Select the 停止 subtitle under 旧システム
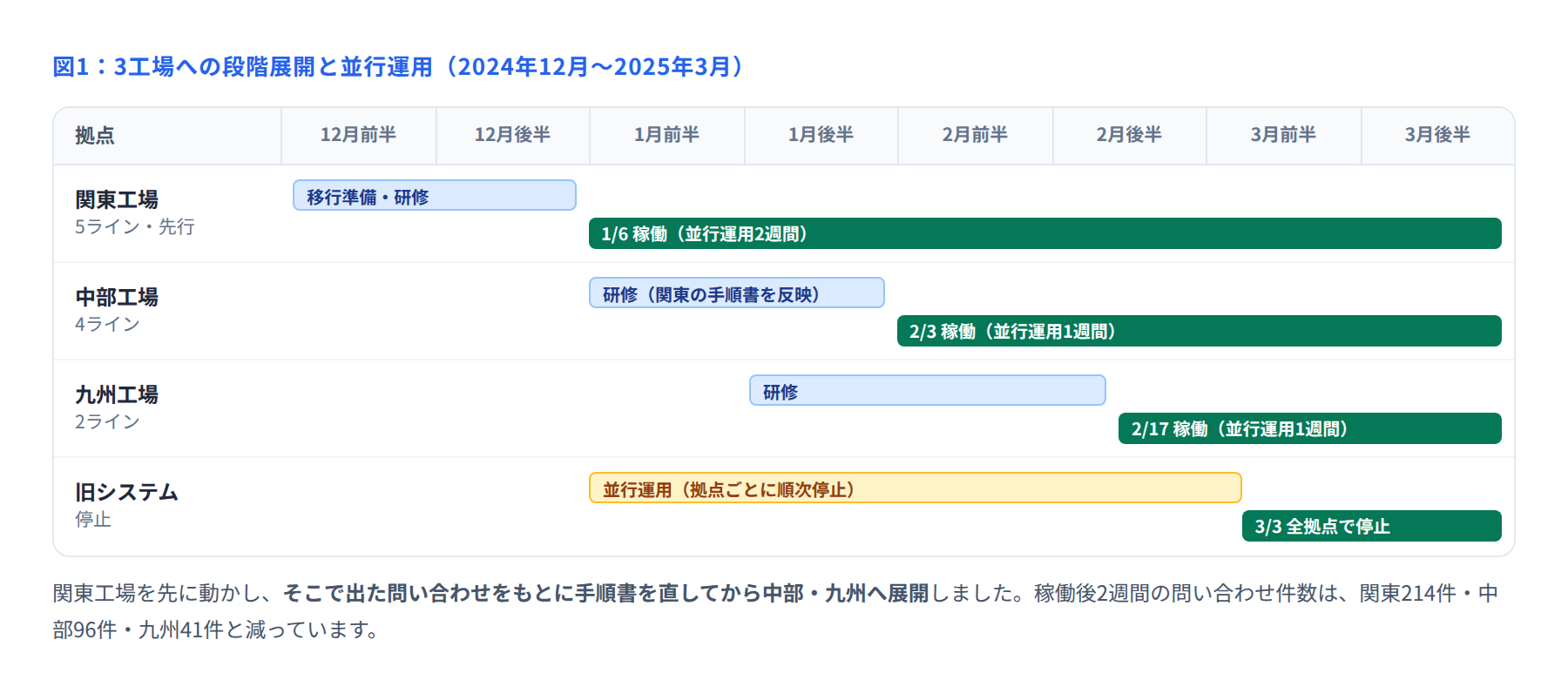Image resolution: width=1568 pixels, height=700 pixels. pos(93,519)
